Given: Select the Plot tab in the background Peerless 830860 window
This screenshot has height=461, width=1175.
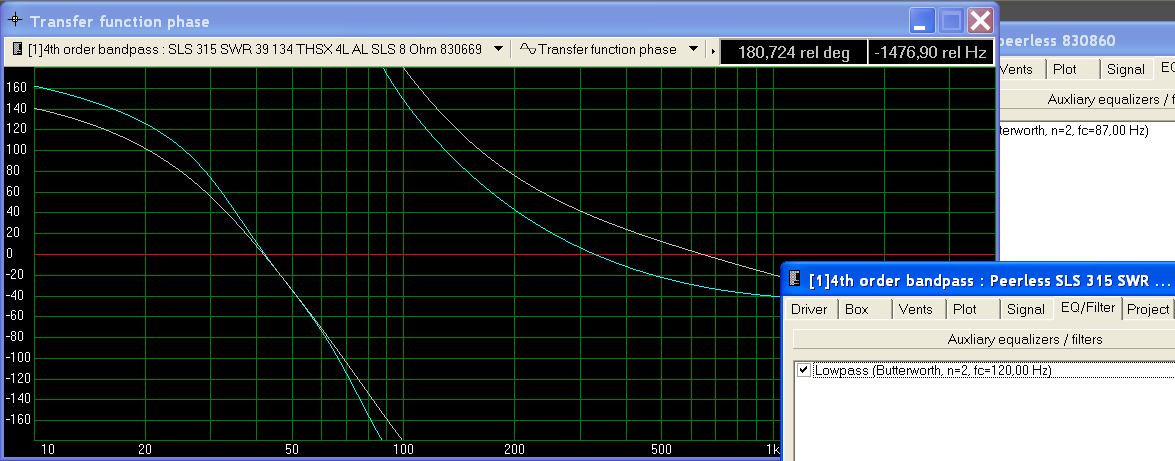Looking at the screenshot, I should [1072, 69].
